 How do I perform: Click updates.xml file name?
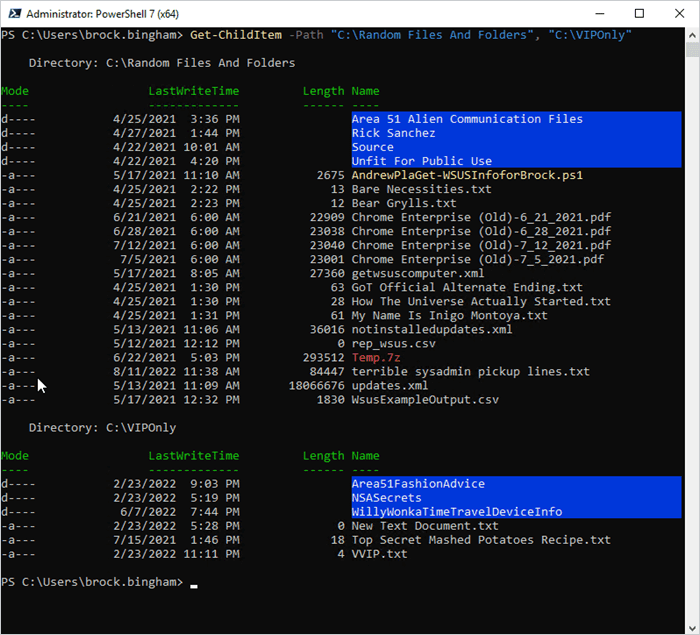(390, 386)
